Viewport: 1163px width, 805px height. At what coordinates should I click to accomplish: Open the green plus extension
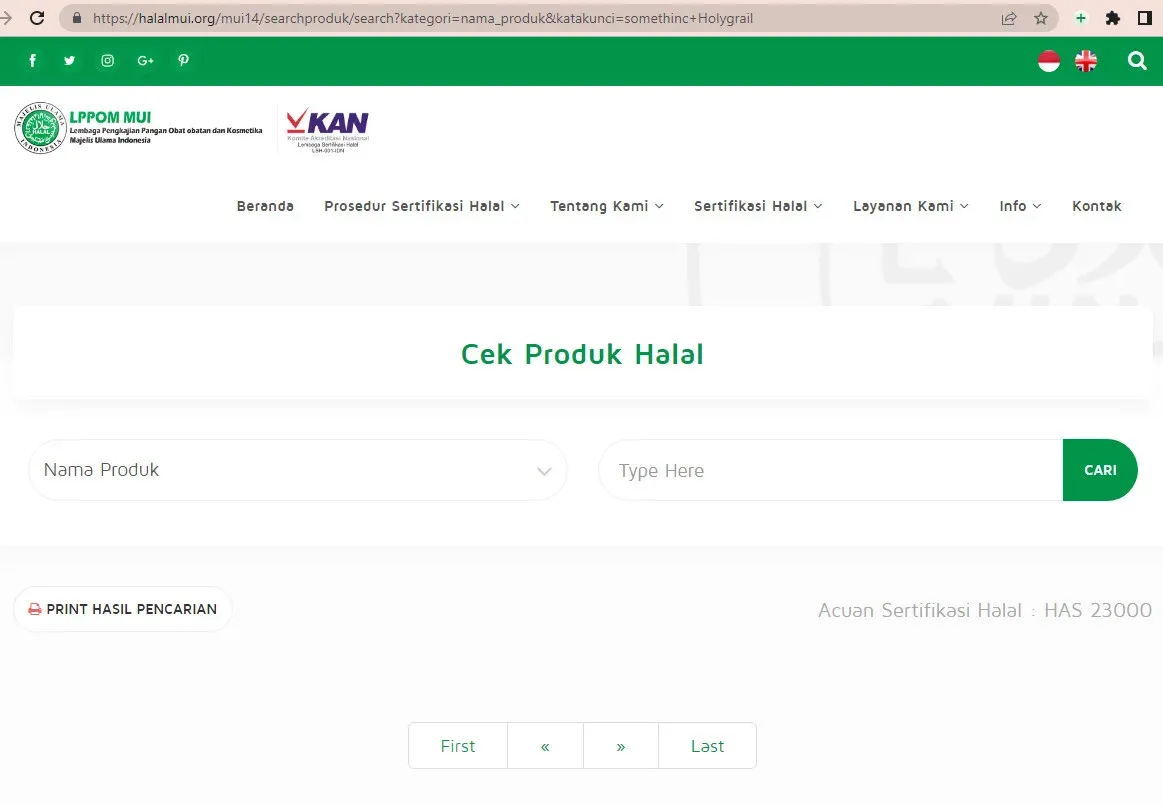pyautogui.click(x=1081, y=18)
